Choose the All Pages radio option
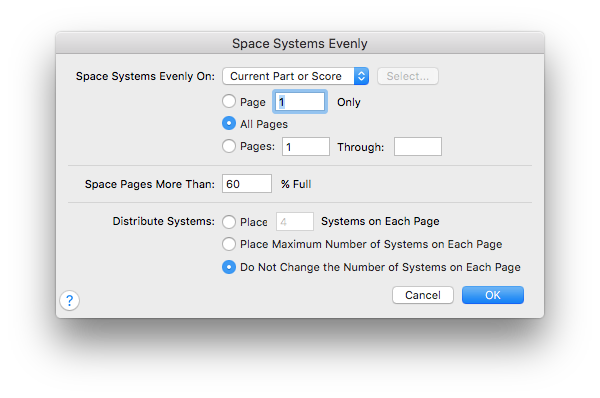 tap(229, 124)
